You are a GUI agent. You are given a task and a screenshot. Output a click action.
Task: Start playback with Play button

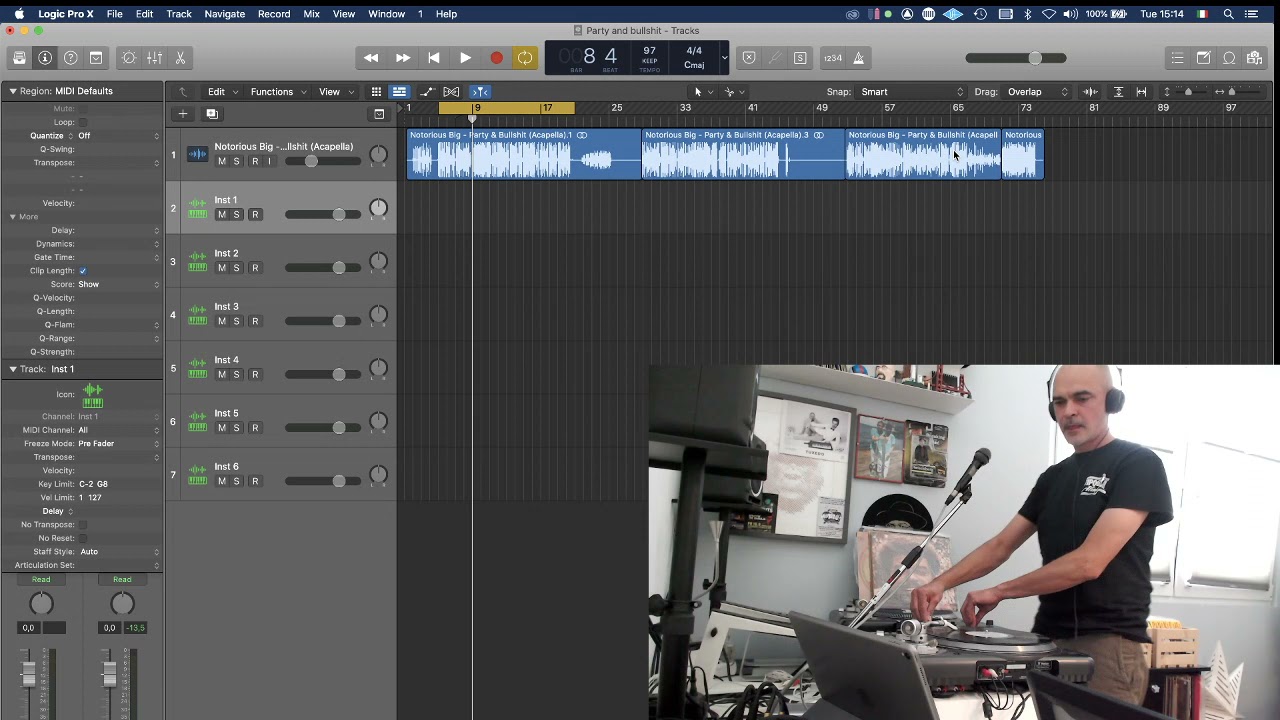click(x=465, y=58)
